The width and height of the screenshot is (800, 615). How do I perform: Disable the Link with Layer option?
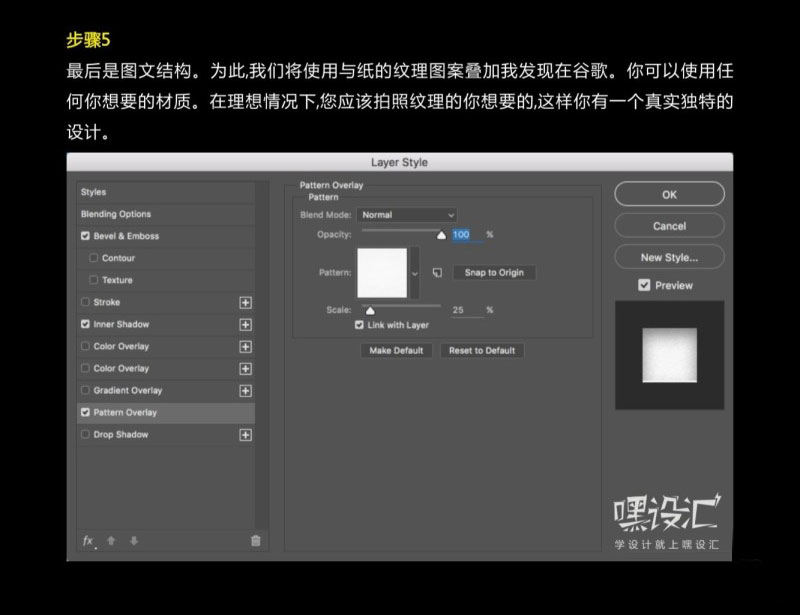[360, 325]
